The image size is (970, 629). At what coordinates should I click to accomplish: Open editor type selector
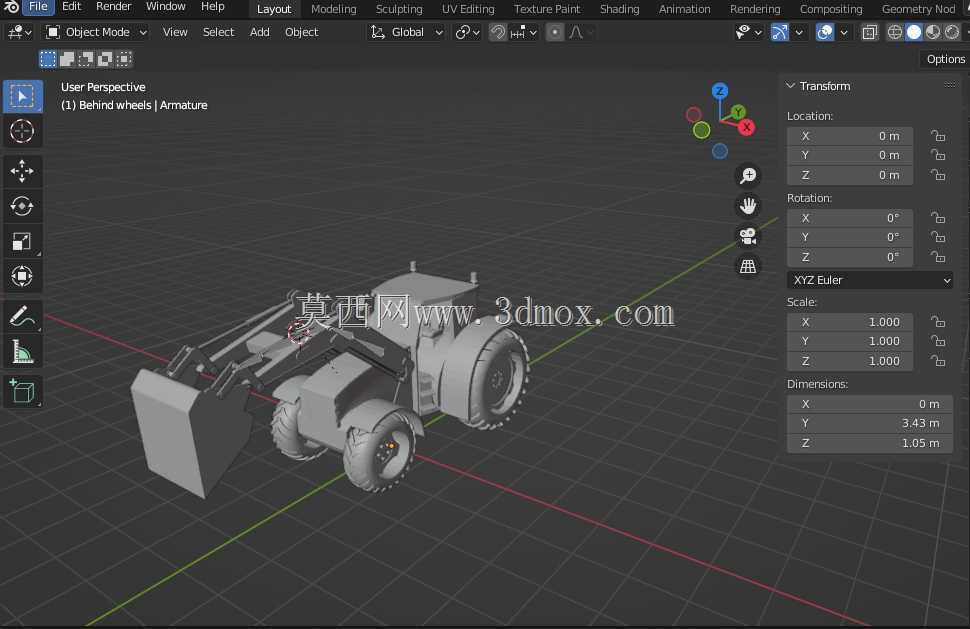pos(20,32)
